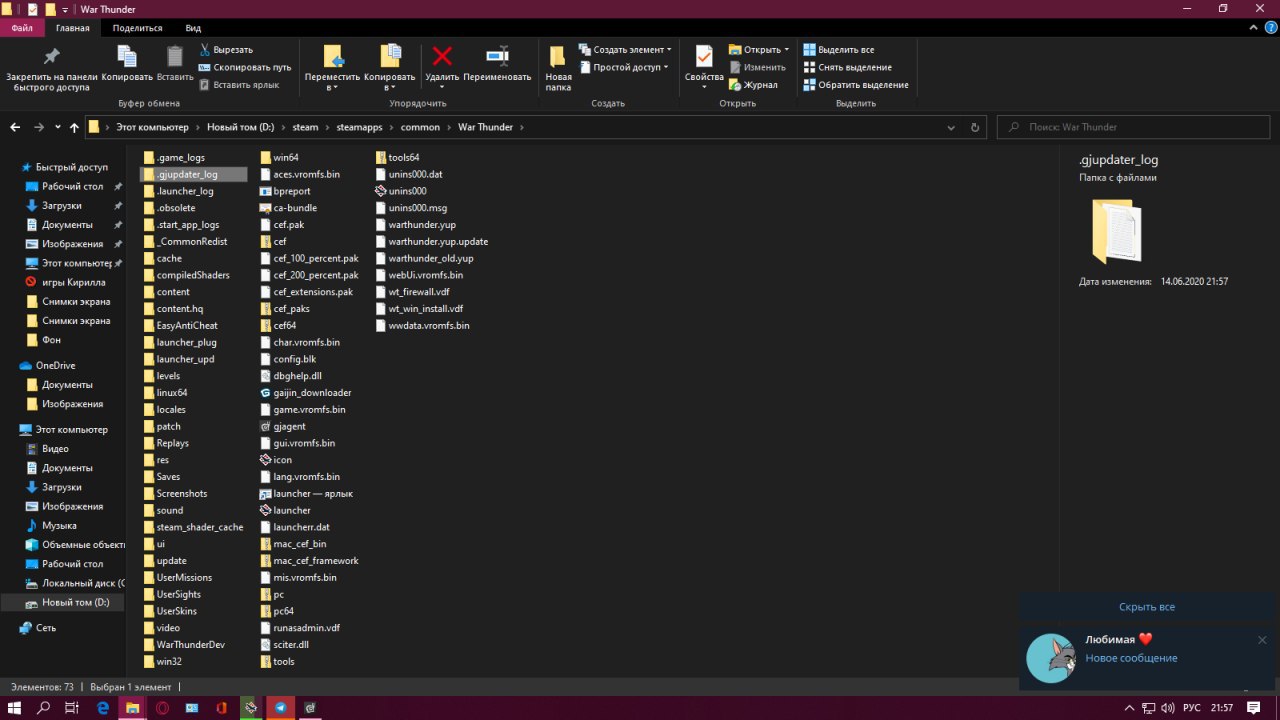
Task: Select the .gjupdater_log folder
Action: pos(193,174)
